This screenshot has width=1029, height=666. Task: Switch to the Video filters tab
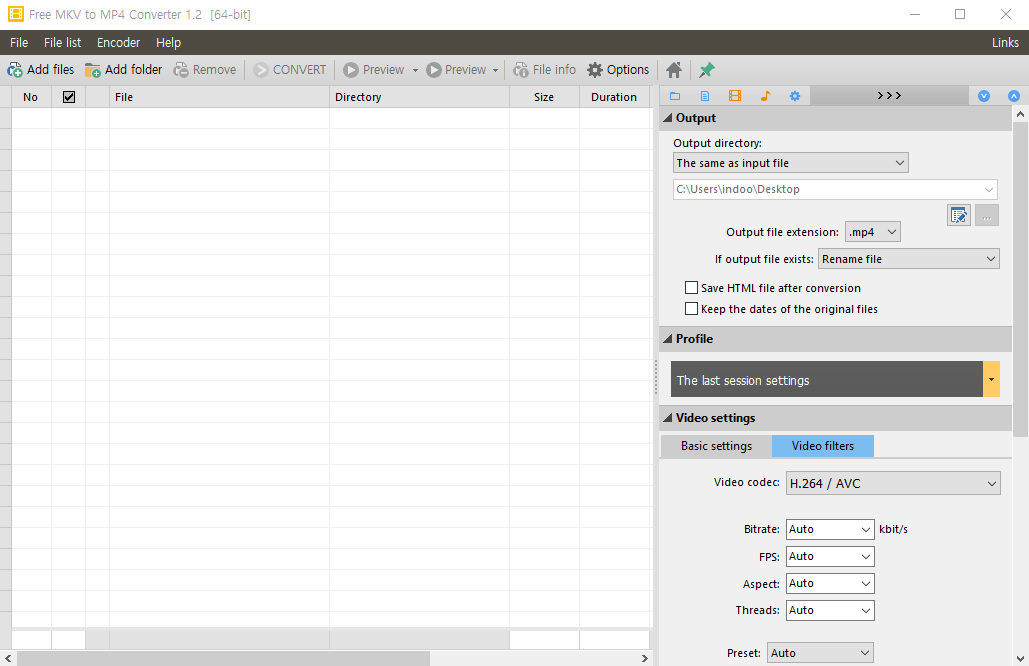pyautogui.click(x=822, y=446)
